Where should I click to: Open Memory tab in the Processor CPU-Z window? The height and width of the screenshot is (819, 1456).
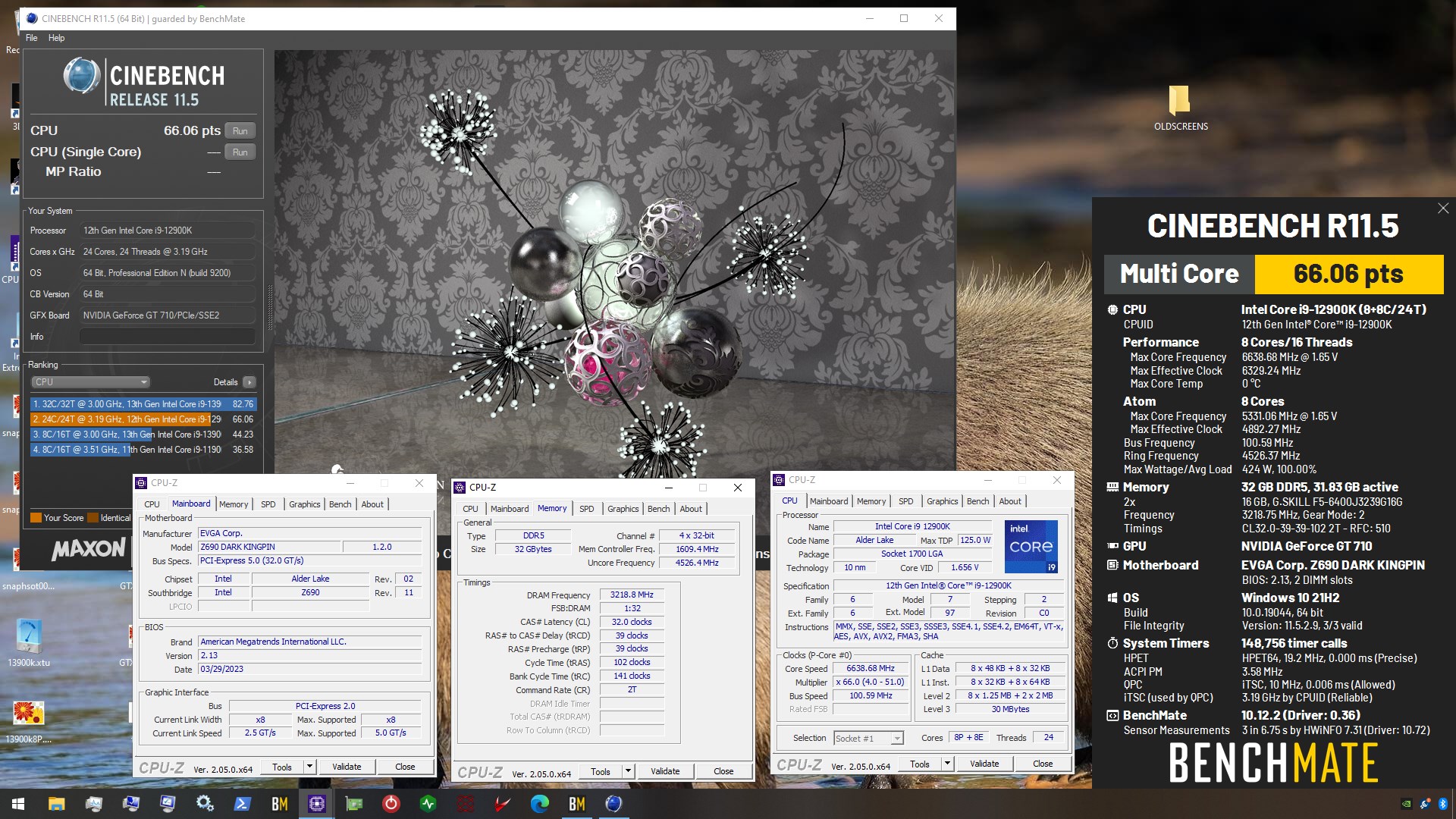[x=871, y=501]
